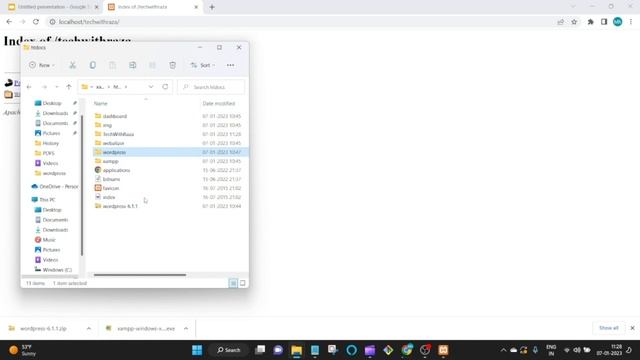Image resolution: width=640 pixels, height=360 pixels.
Task: Select the index file
Action: (109, 197)
